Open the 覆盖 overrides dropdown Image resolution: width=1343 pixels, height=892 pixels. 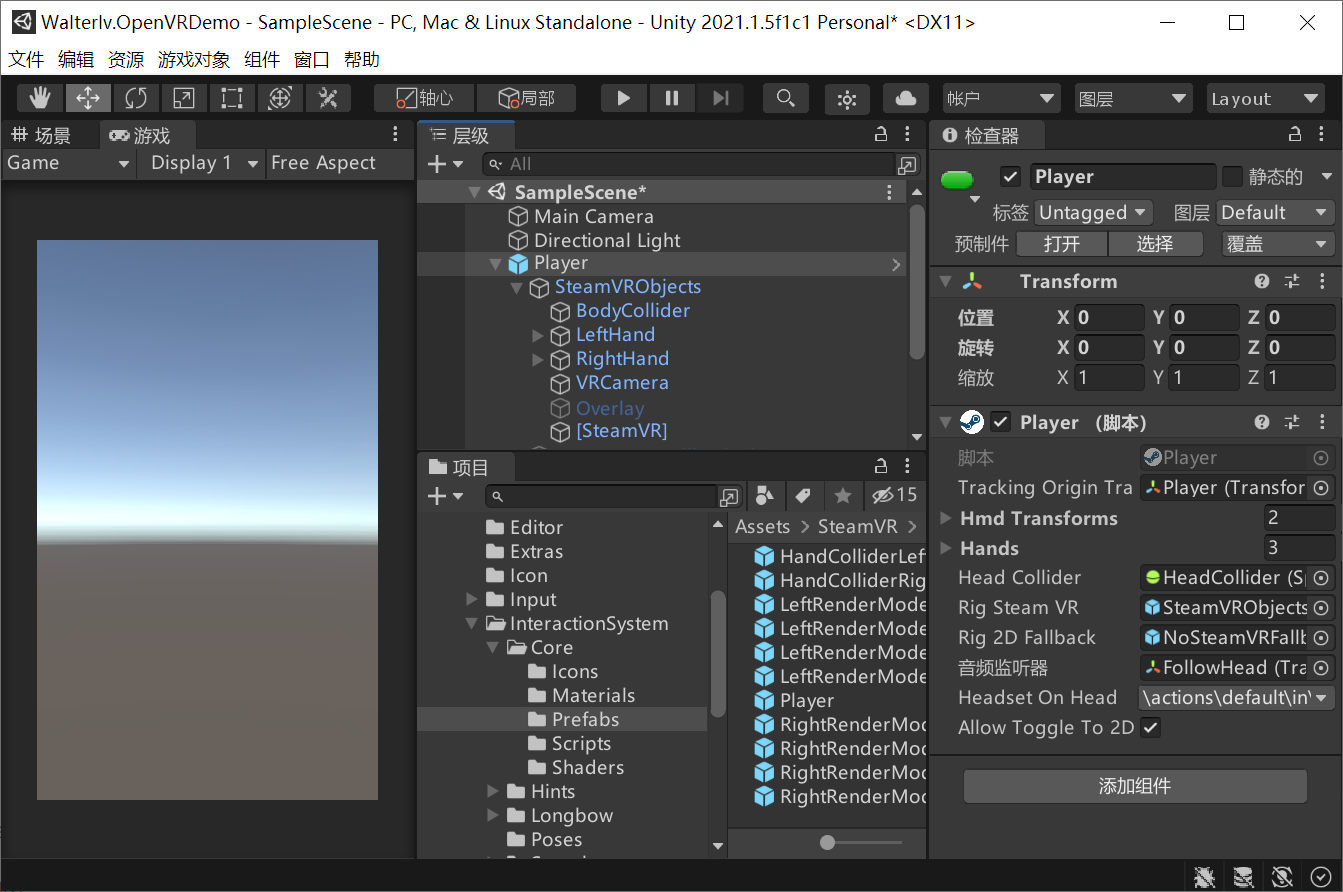[x=1278, y=244]
